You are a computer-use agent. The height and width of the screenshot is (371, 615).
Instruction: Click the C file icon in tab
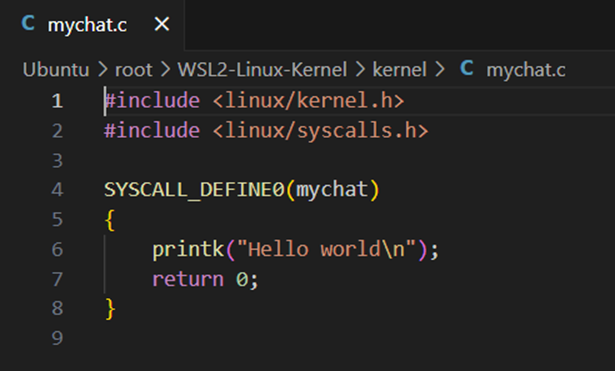[28, 23]
